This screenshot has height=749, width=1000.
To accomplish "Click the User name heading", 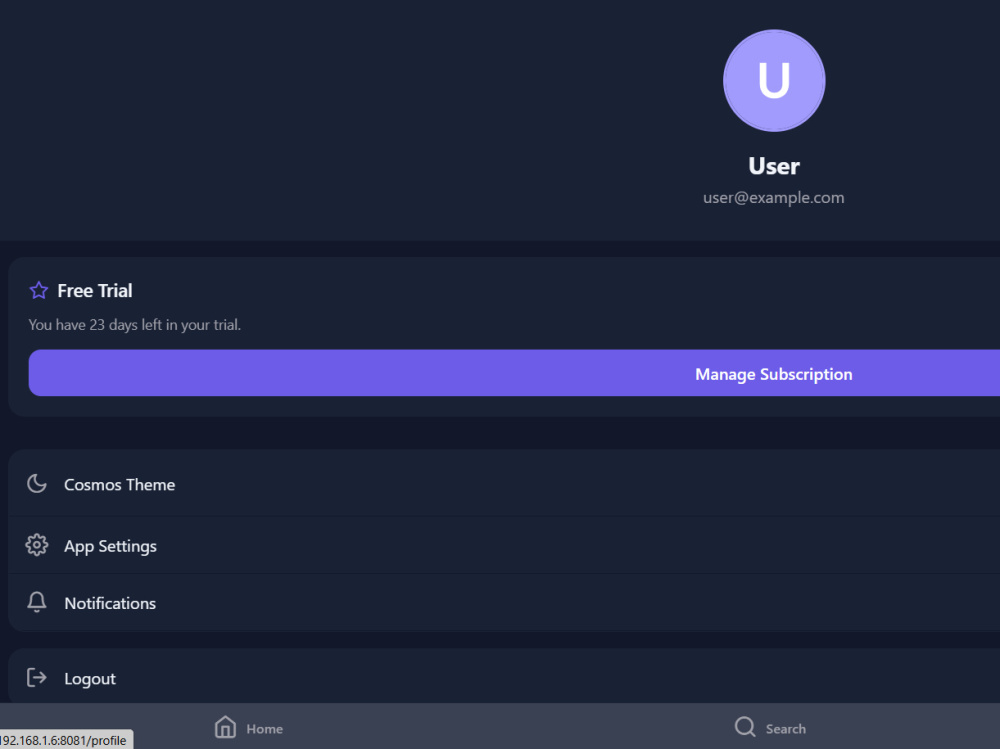I will click(x=774, y=166).
